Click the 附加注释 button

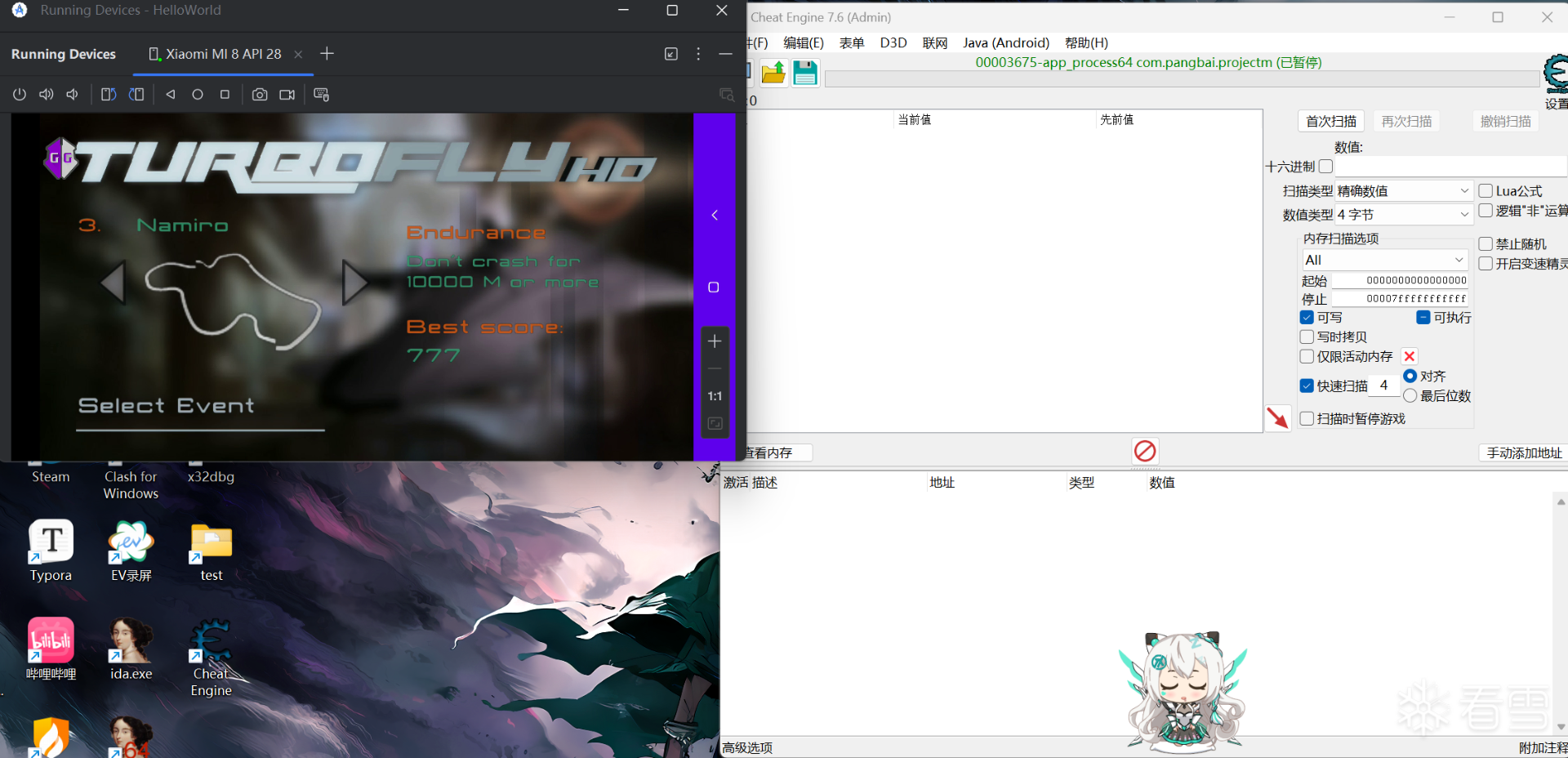[x=1543, y=747]
